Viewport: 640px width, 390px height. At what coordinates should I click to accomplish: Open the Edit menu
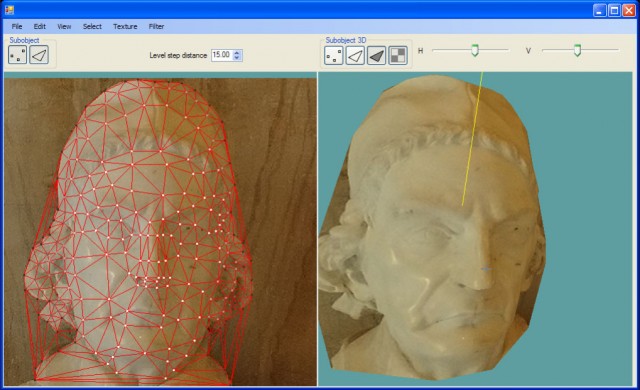[40, 26]
